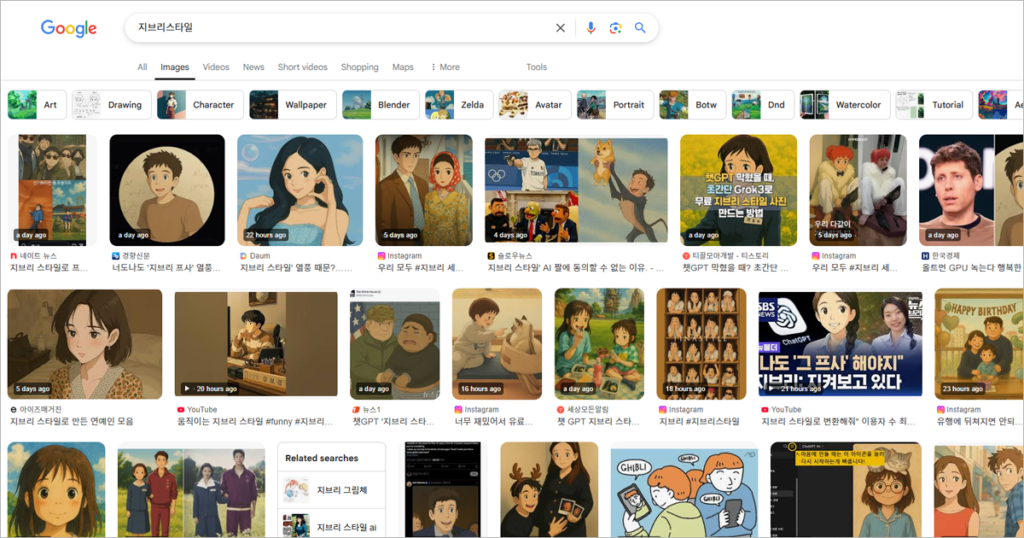The width and height of the screenshot is (1024, 538).
Task: Click the magnifier search icon
Action: [x=640, y=28]
